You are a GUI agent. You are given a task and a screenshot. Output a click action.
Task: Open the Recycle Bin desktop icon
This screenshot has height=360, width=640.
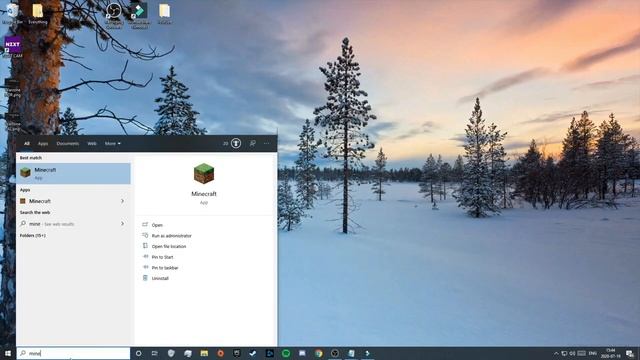(12, 13)
